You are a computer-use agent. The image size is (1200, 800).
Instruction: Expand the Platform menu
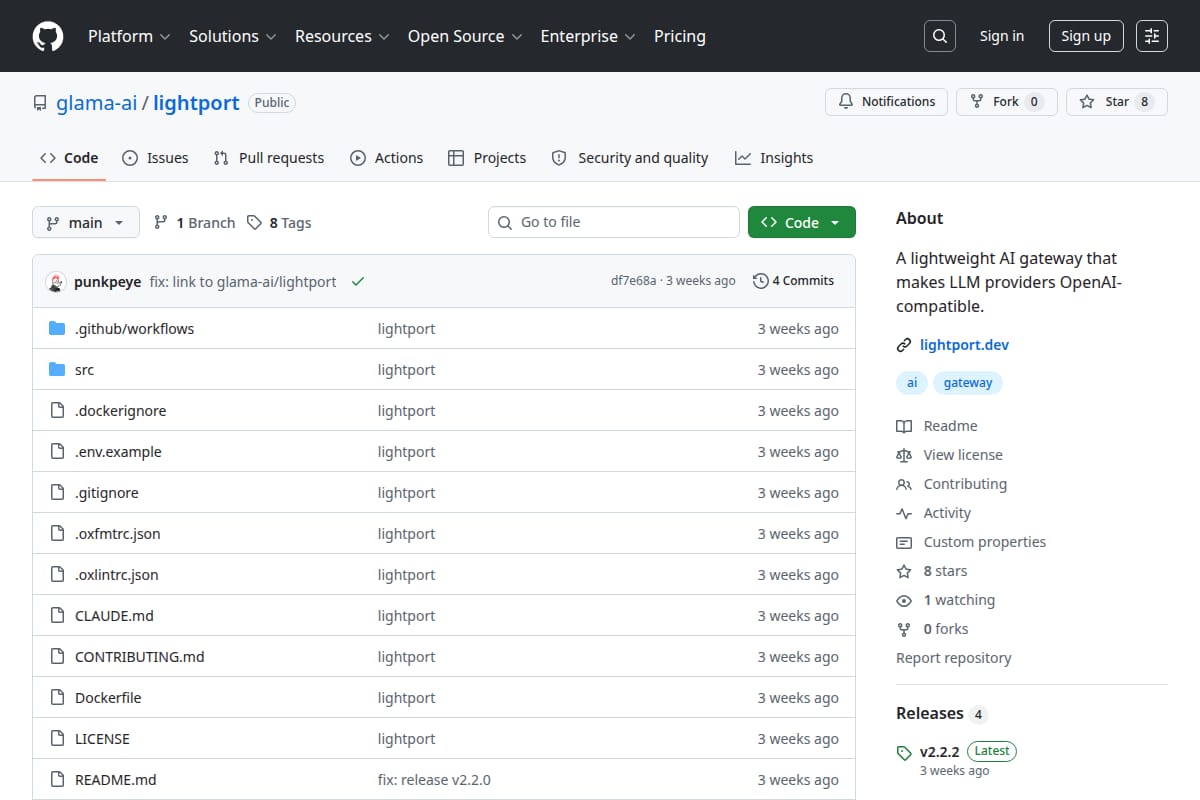(x=129, y=36)
